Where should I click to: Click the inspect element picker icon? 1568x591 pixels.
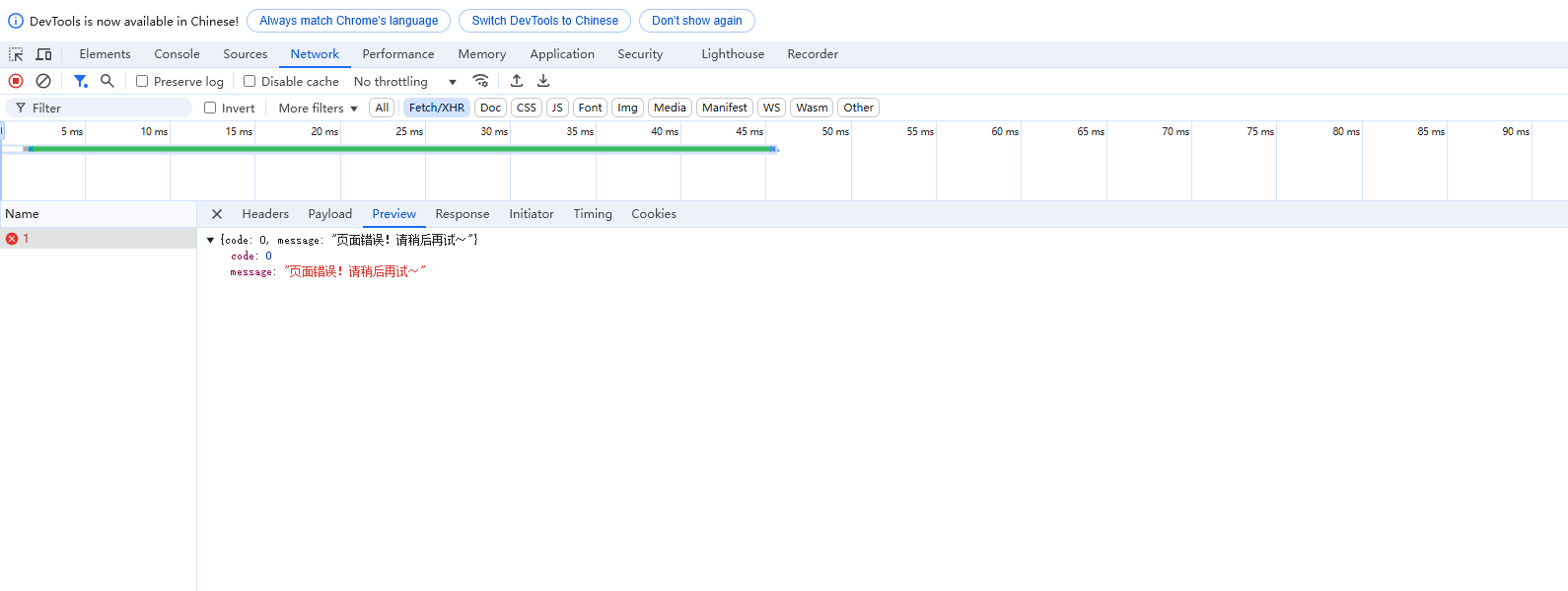(x=16, y=54)
